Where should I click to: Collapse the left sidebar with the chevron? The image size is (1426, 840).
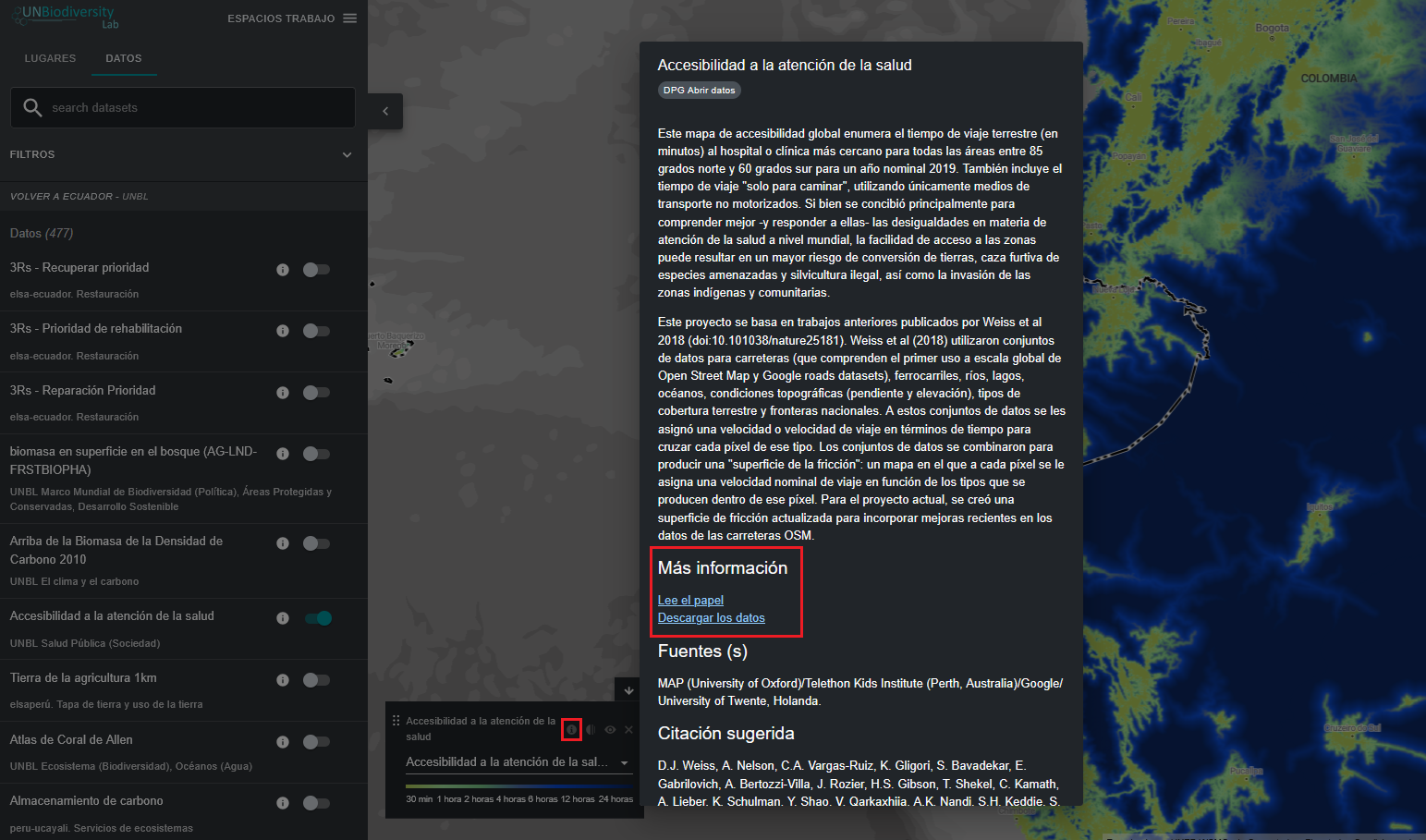click(x=385, y=111)
